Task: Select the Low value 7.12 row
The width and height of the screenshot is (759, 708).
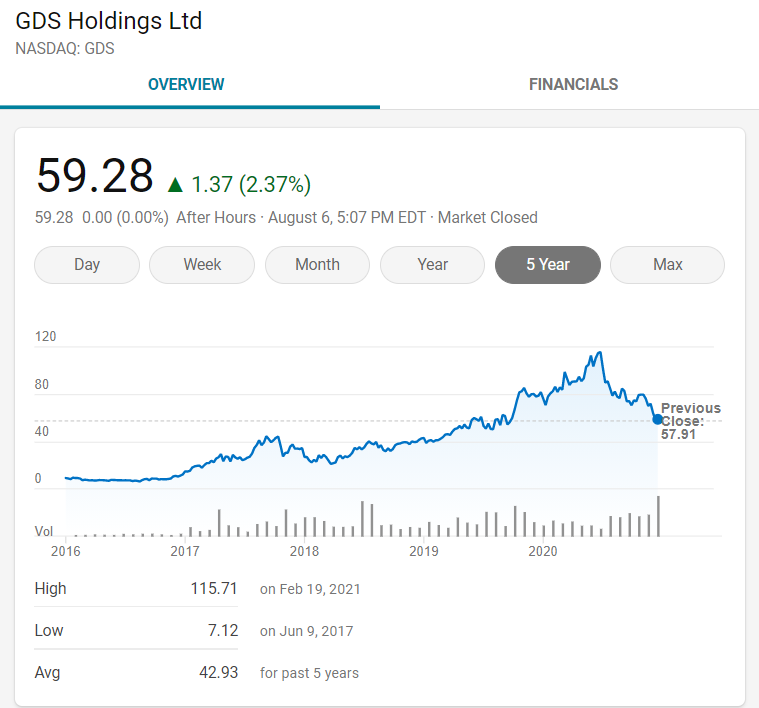Action: click(x=220, y=630)
